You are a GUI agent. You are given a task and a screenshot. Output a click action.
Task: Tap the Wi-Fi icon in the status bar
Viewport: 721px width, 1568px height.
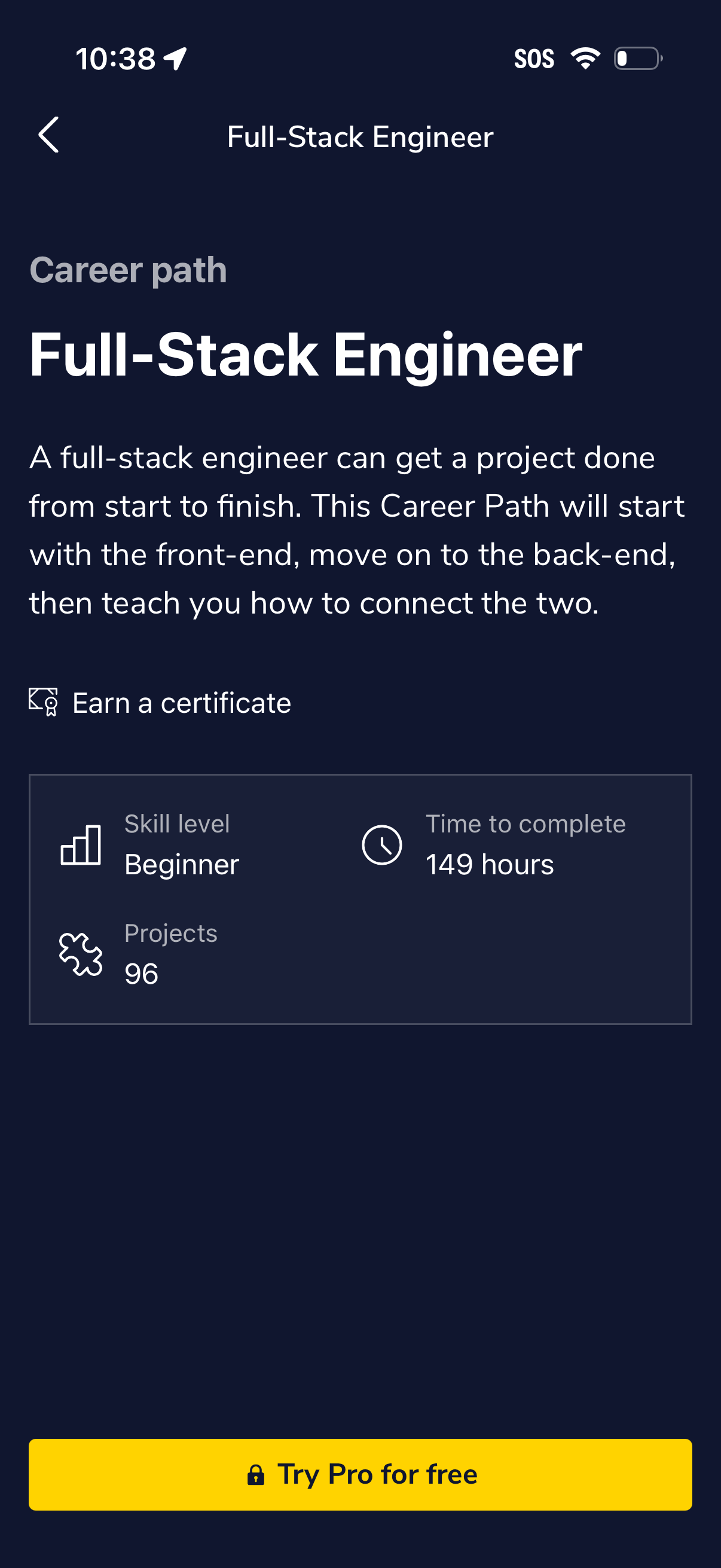pyautogui.click(x=585, y=57)
